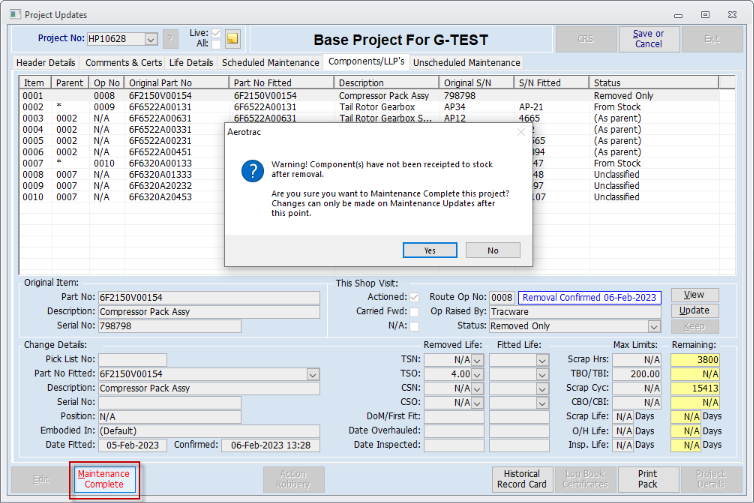Switch to the Life Details tab

click(x=191, y=63)
